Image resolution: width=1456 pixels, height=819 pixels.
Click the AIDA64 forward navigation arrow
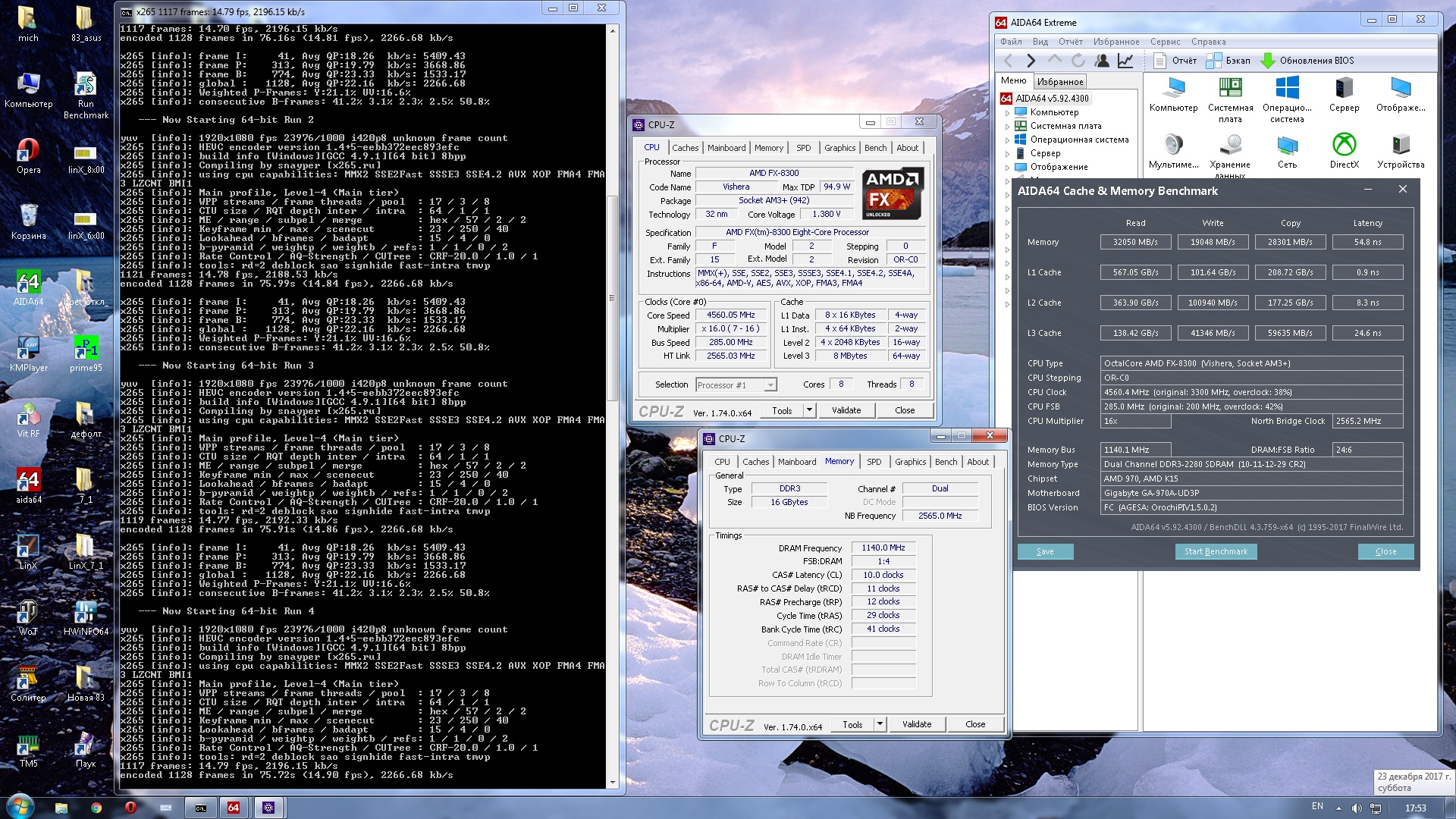tap(1031, 61)
